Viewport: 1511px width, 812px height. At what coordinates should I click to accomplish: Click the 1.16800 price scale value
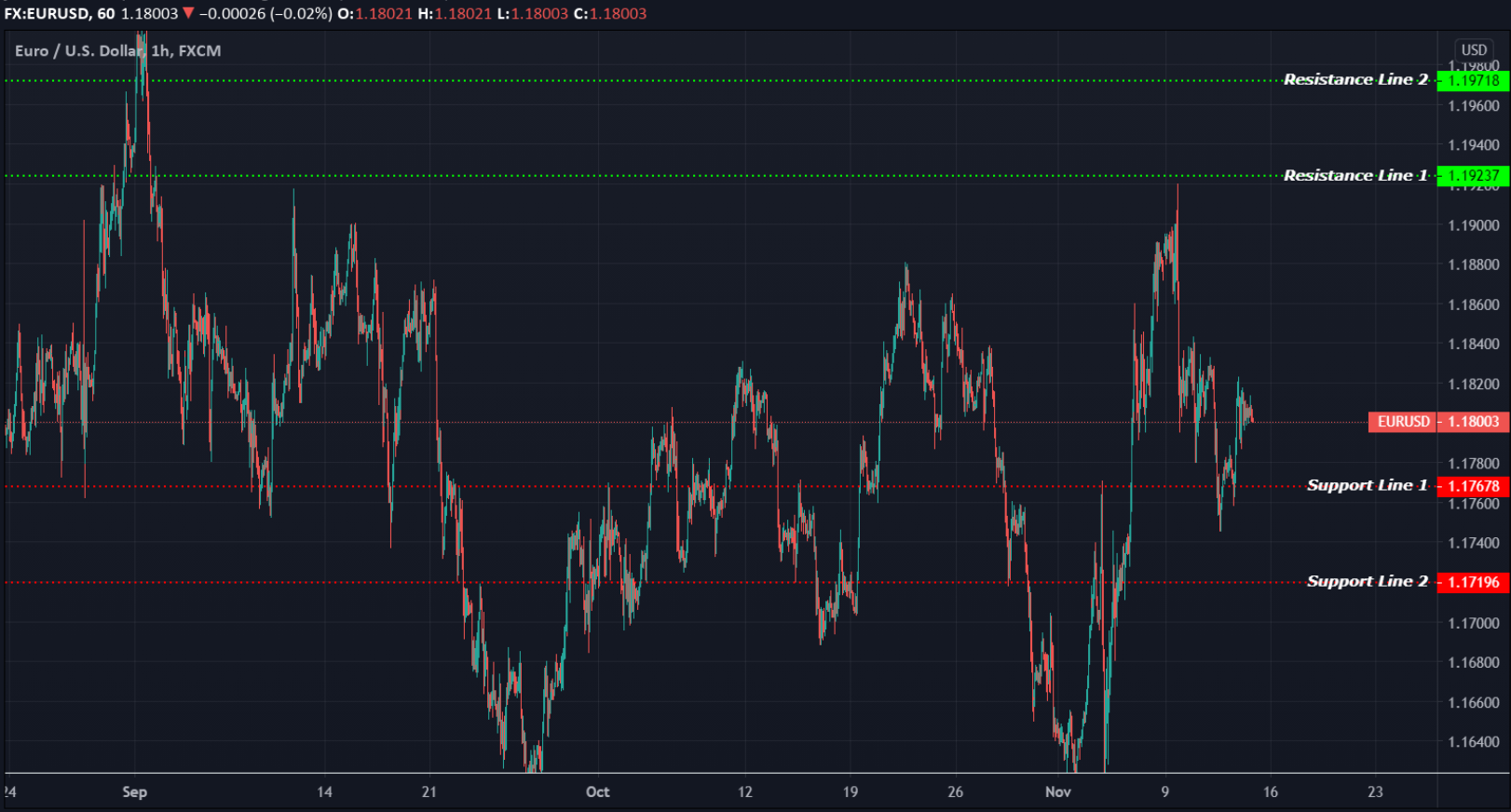[1474, 663]
